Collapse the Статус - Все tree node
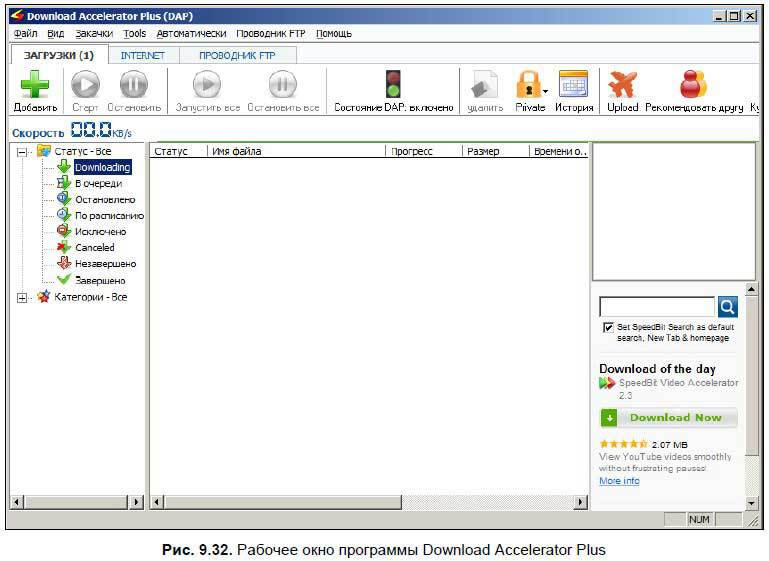Image resolution: width=769 pixels, height=561 pixels. [x=22, y=151]
